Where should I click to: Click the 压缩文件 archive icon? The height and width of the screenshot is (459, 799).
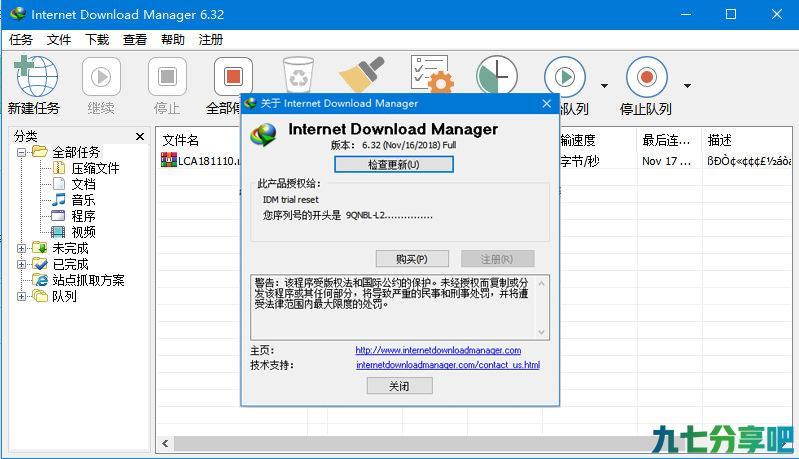point(59,168)
